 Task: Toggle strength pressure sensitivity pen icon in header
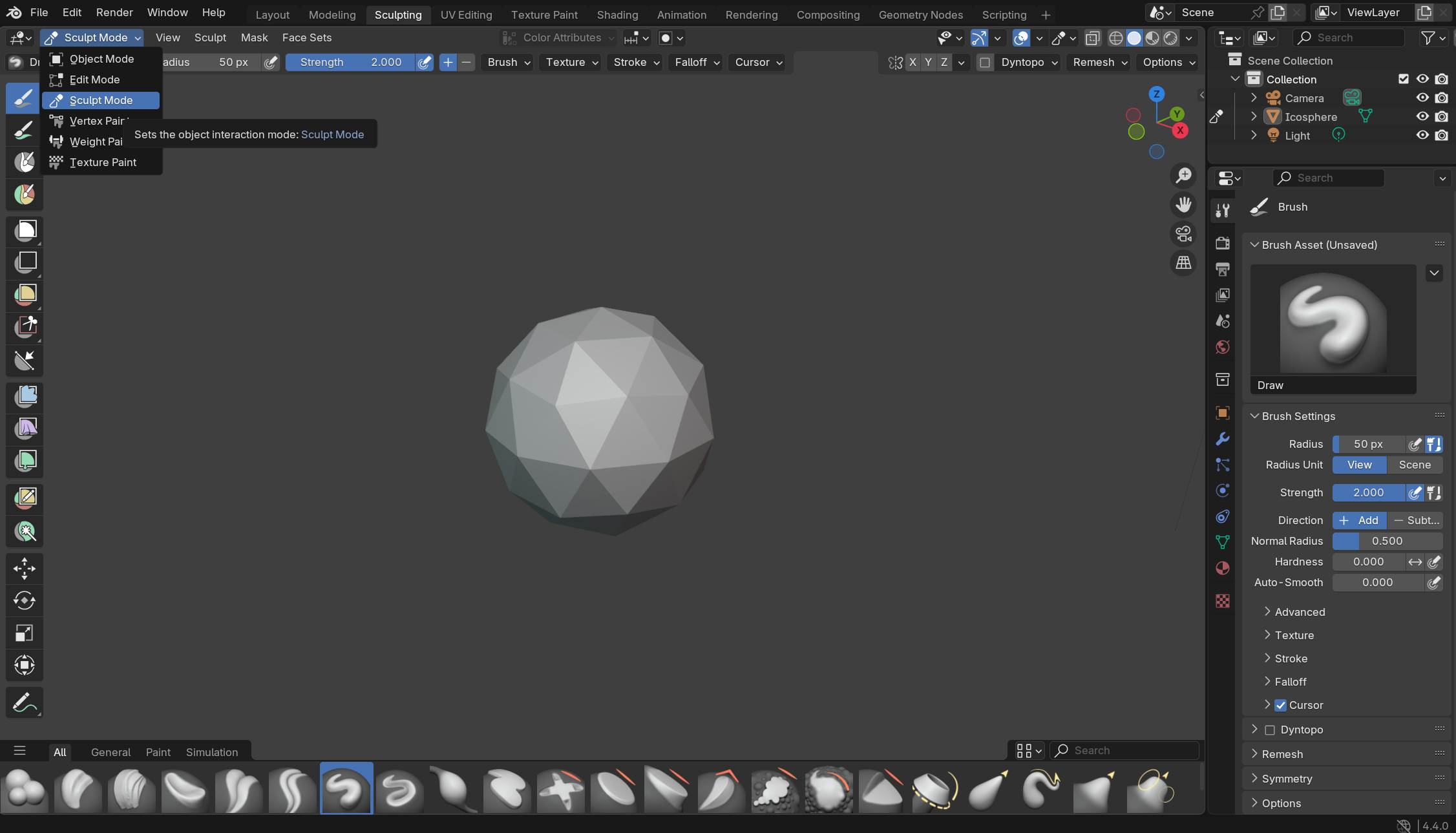[x=425, y=63]
